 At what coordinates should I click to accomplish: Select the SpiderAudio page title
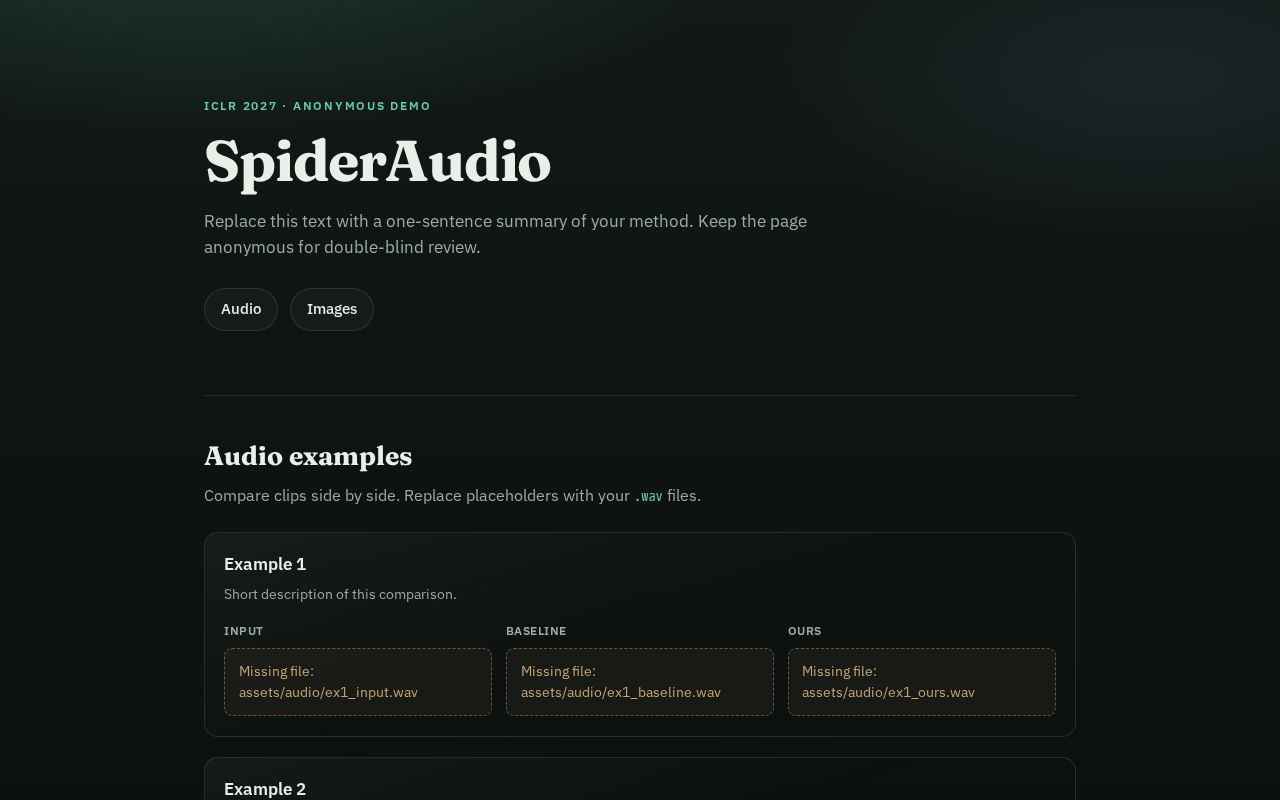(x=378, y=162)
